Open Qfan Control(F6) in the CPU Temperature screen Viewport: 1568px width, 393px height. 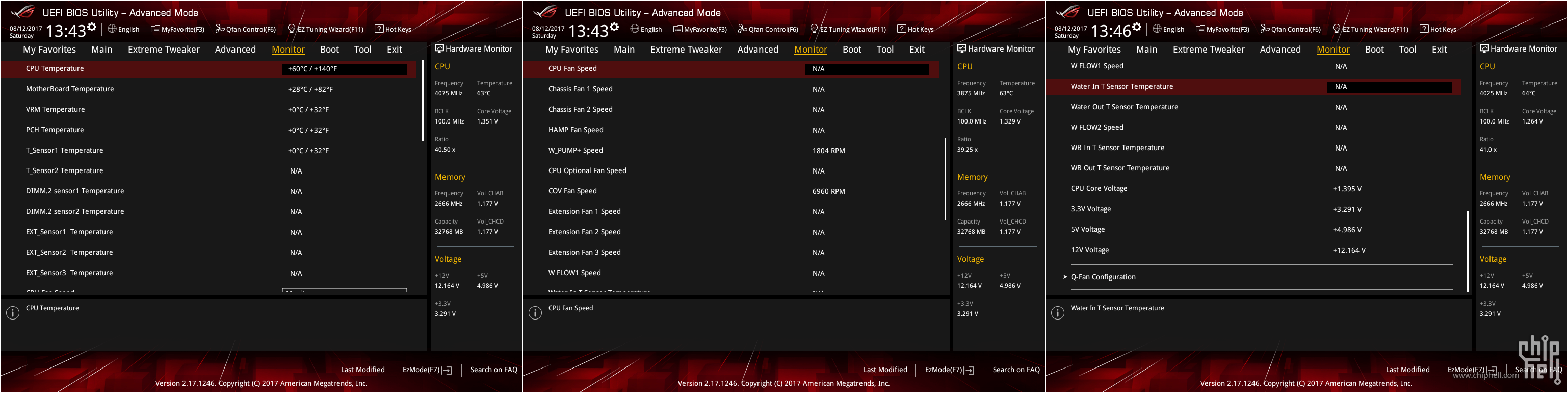pos(246,29)
